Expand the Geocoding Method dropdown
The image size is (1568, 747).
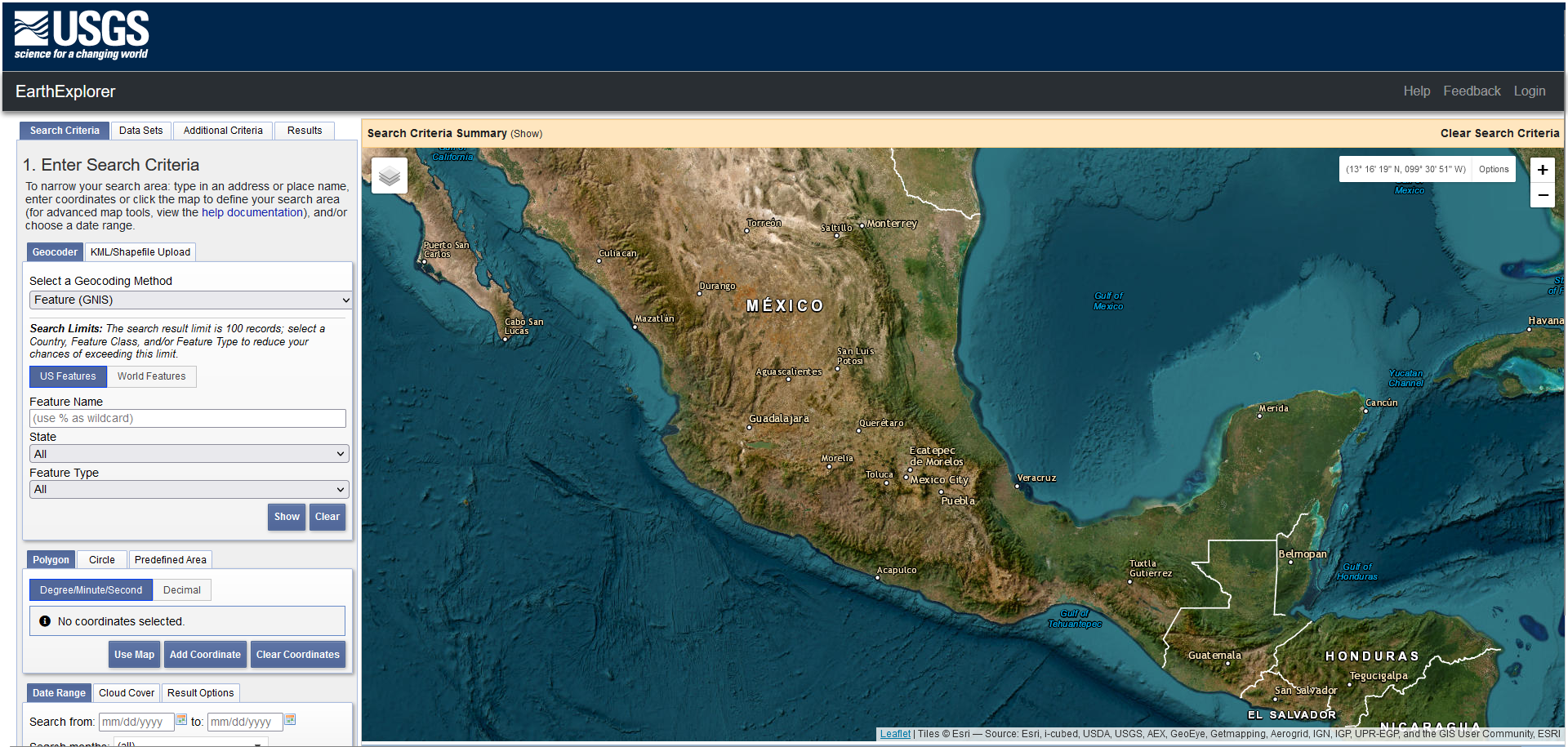[x=190, y=300]
